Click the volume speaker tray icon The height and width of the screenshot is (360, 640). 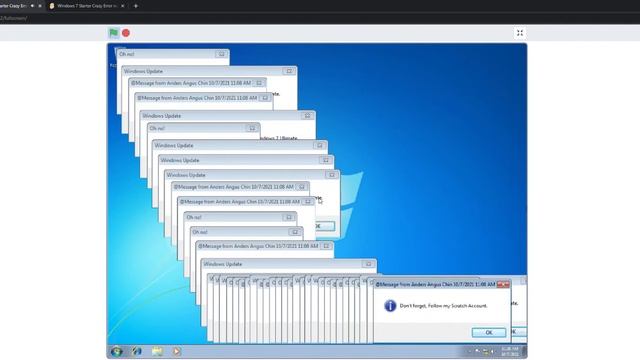point(493,351)
